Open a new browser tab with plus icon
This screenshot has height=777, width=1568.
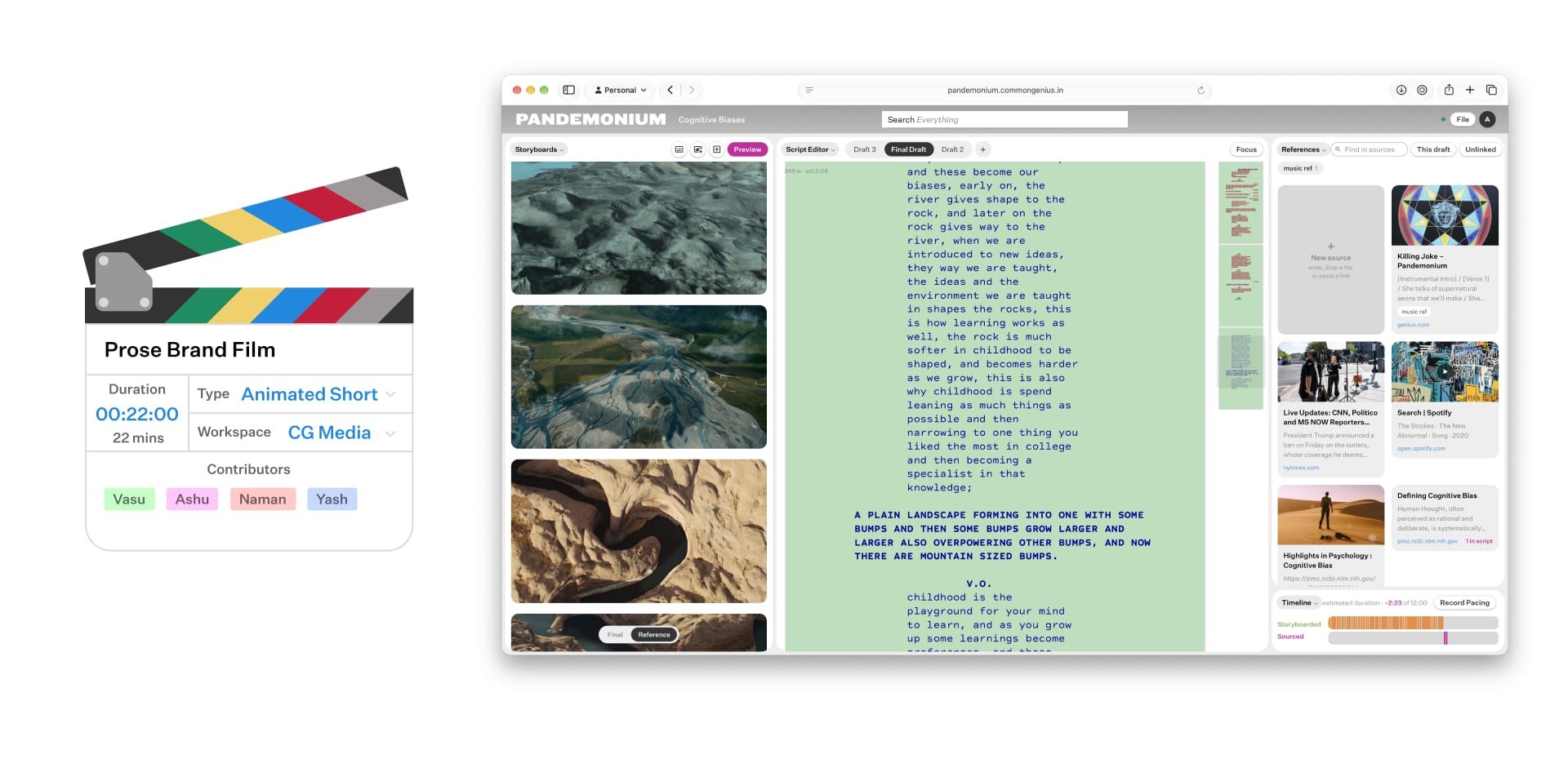1470,90
